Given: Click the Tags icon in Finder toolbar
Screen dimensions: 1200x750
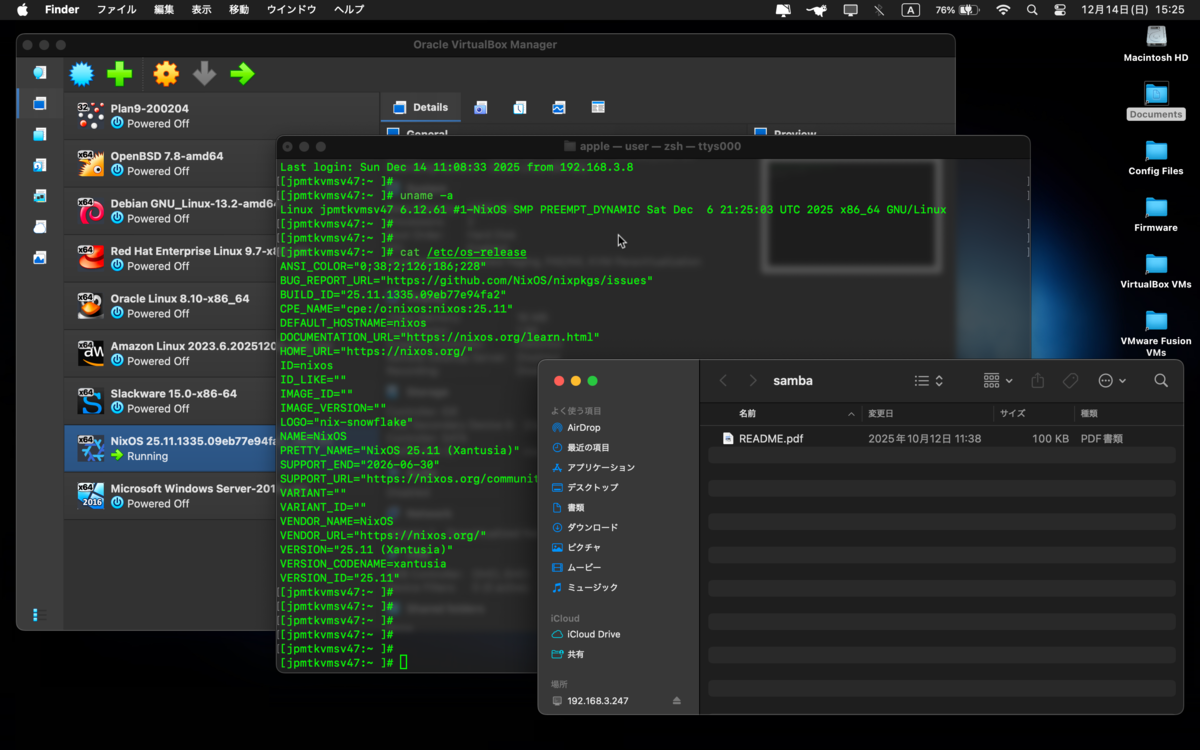Looking at the screenshot, I should point(1070,381).
